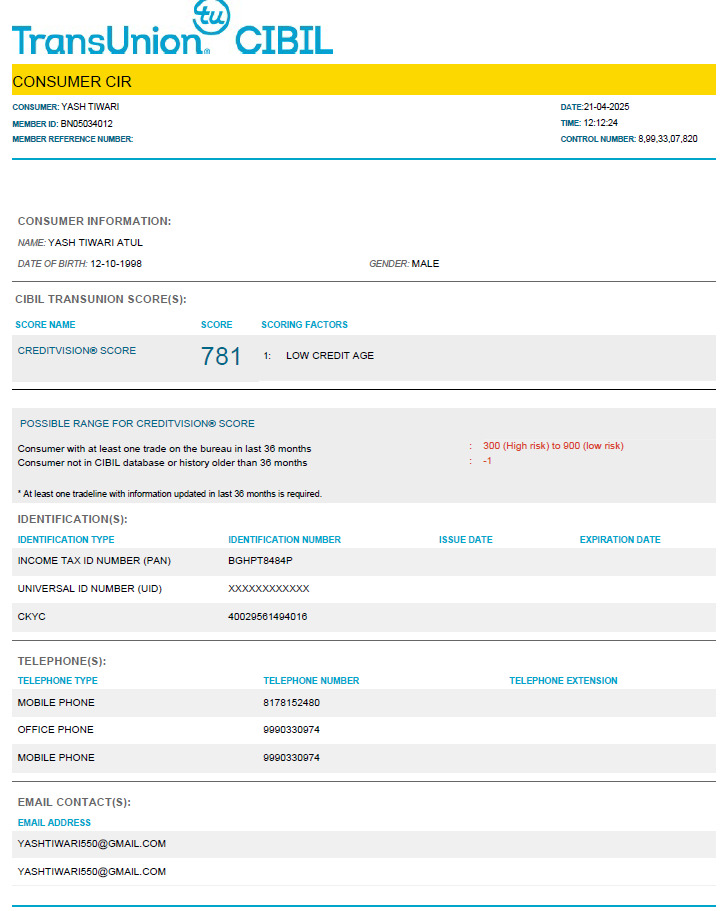The height and width of the screenshot is (911, 725).
Task: Click TELEPHONE NUMBER column header
Action: tap(311, 681)
